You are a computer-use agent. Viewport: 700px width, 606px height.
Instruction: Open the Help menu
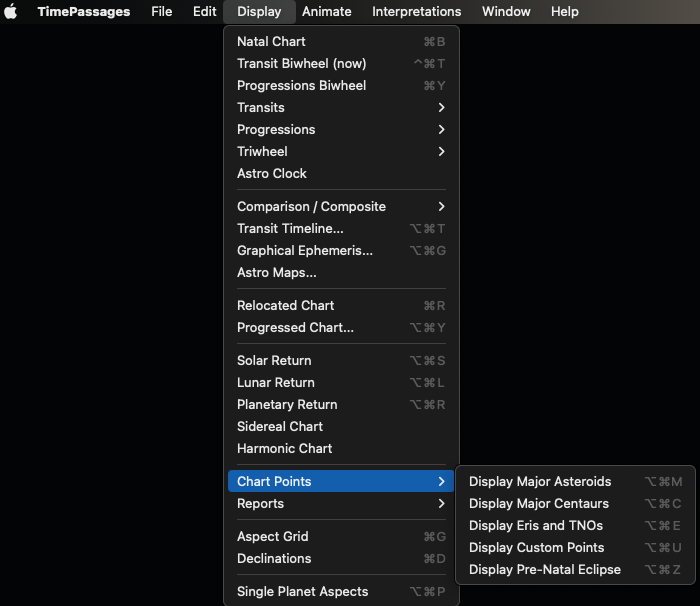[565, 12]
